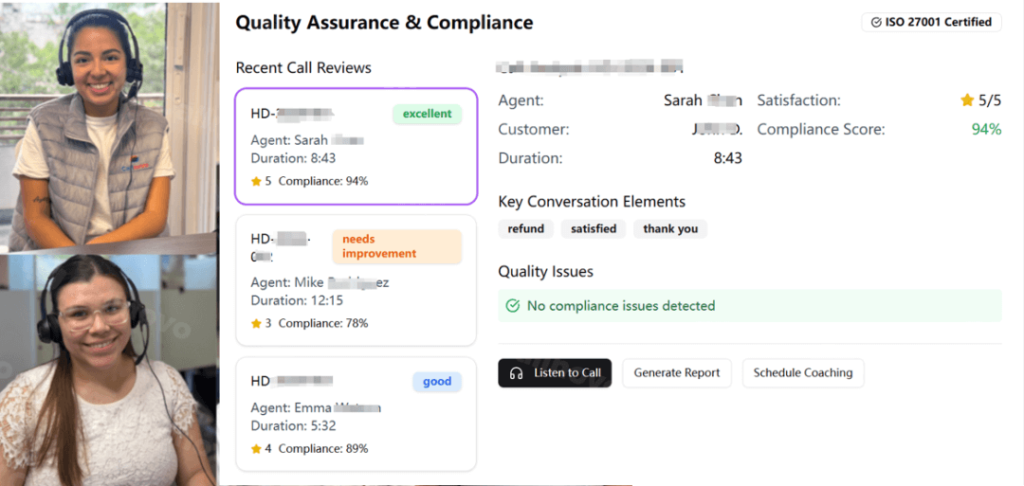
Task: Click the headphones icon on Listen to Call
Action: [x=516, y=373]
